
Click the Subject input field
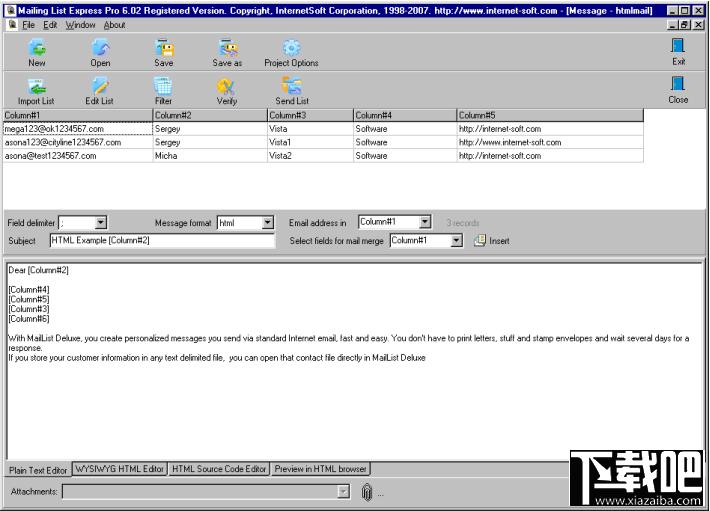(x=162, y=240)
